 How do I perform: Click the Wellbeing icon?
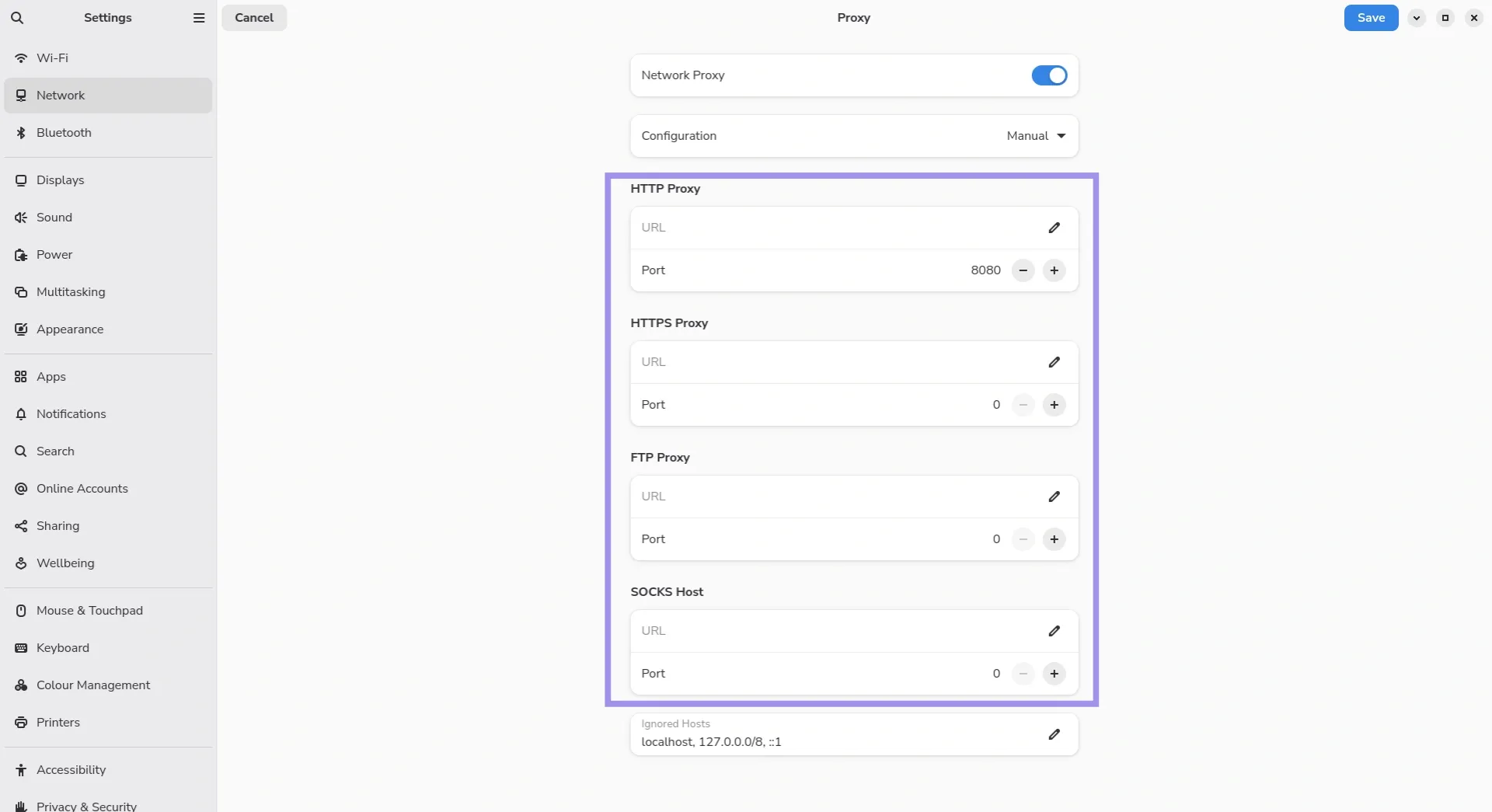click(21, 563)
